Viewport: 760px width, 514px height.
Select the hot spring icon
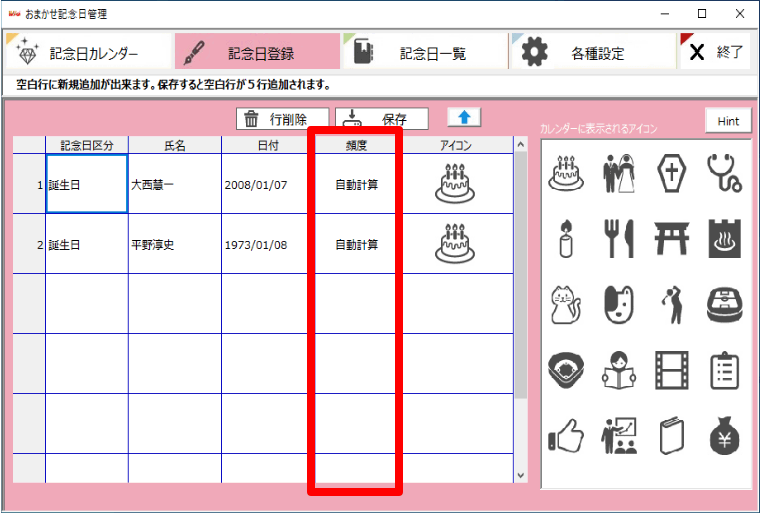coord(725,239)
